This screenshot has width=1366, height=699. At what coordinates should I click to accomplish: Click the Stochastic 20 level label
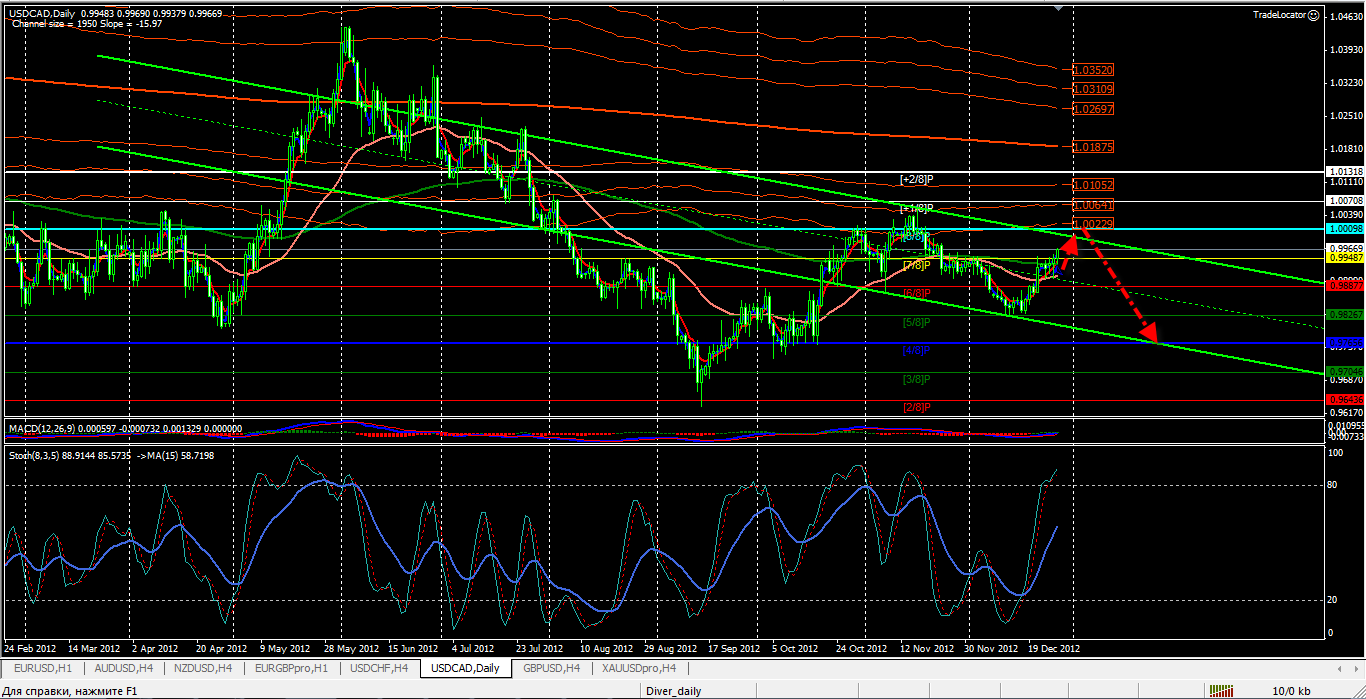pos(1331,600)
